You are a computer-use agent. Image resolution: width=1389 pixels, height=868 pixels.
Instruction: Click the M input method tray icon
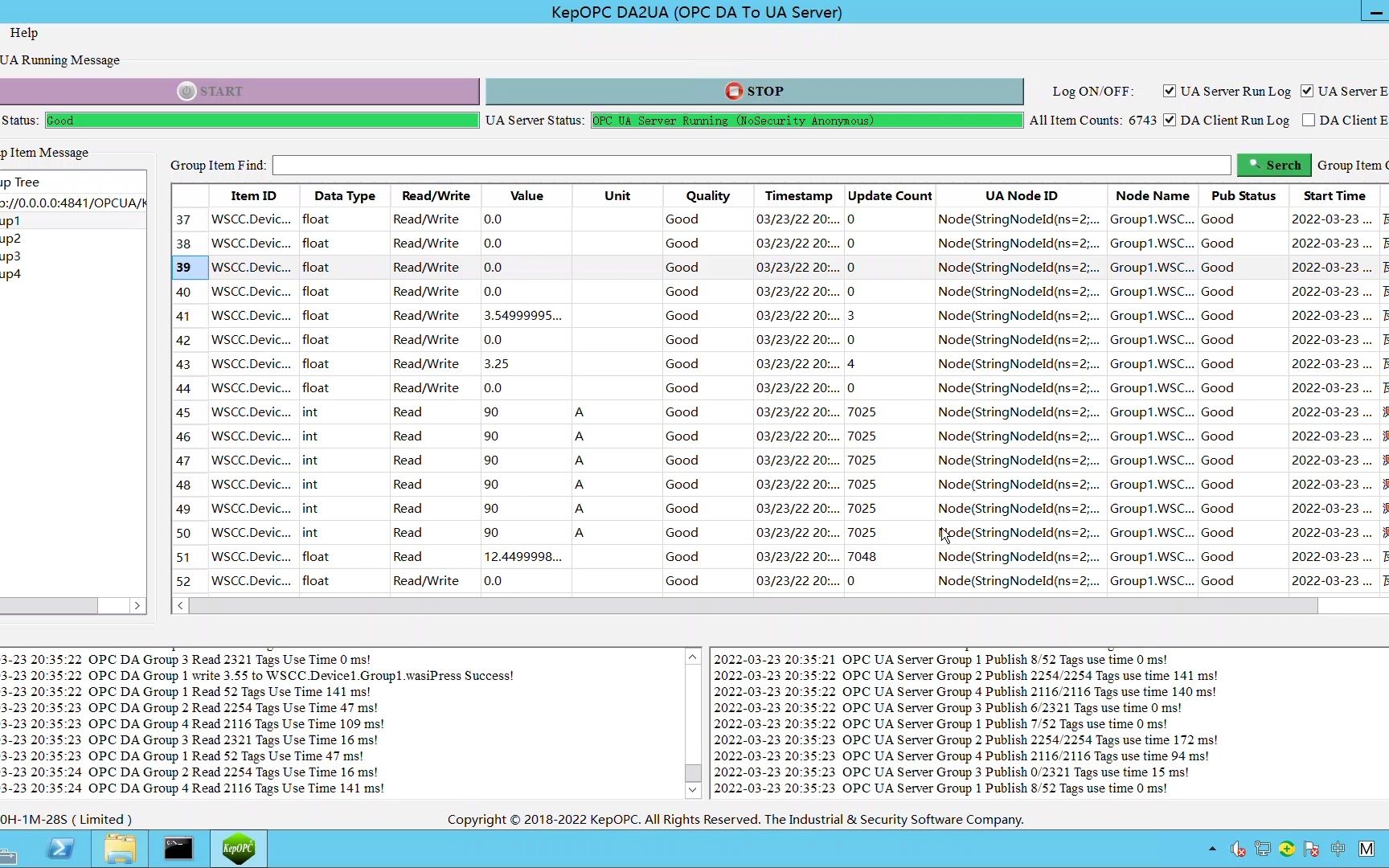point(1366,849)
